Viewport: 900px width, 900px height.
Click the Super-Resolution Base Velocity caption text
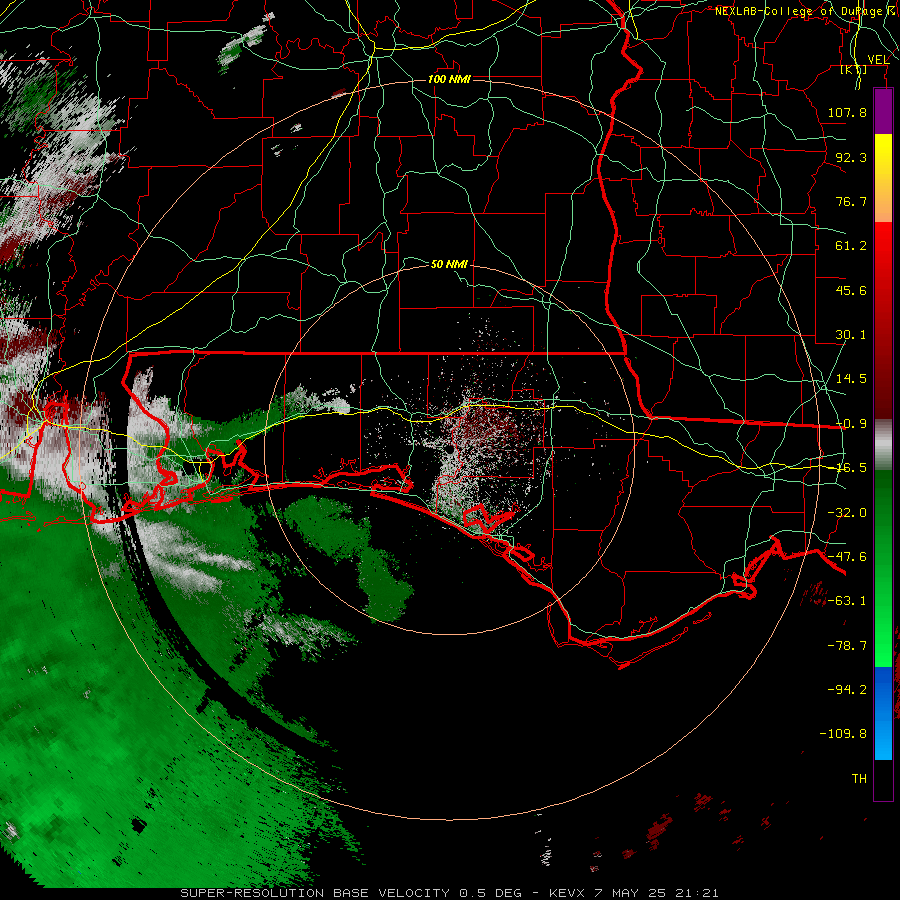(x=449, y=893)
